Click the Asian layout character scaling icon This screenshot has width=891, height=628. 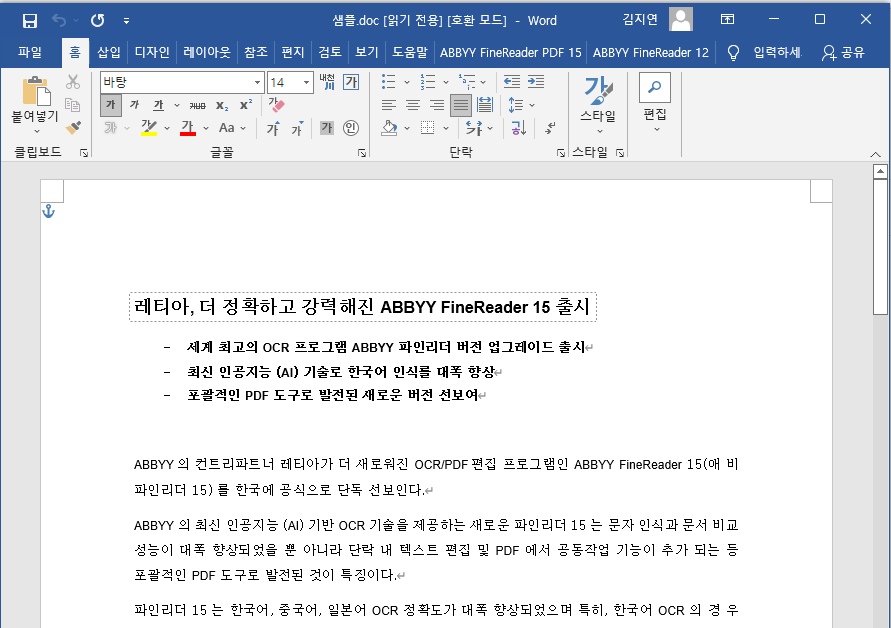click(x=474, y=128)
